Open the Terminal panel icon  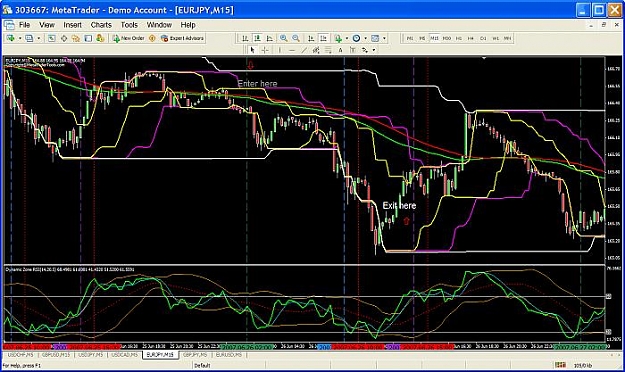pos(88,38)
